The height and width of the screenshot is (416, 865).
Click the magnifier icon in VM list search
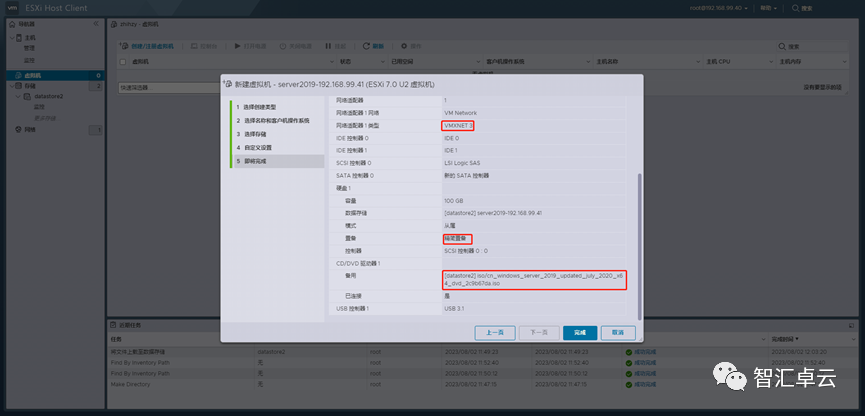(782, 47)
